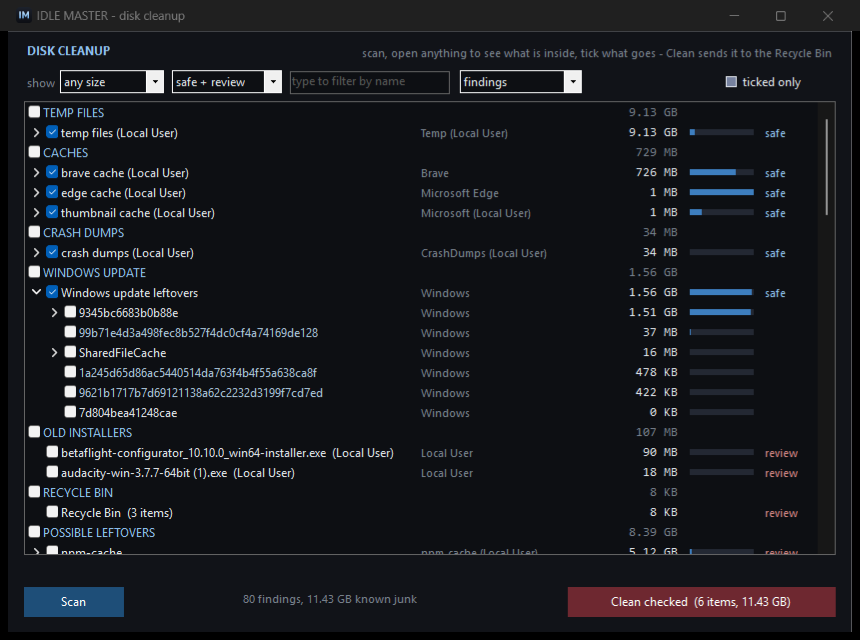Image resolution: width=860 pixels, height=640 pixels.
Task: Minimize the IDLE MASTER window
Action: point(734,16)
